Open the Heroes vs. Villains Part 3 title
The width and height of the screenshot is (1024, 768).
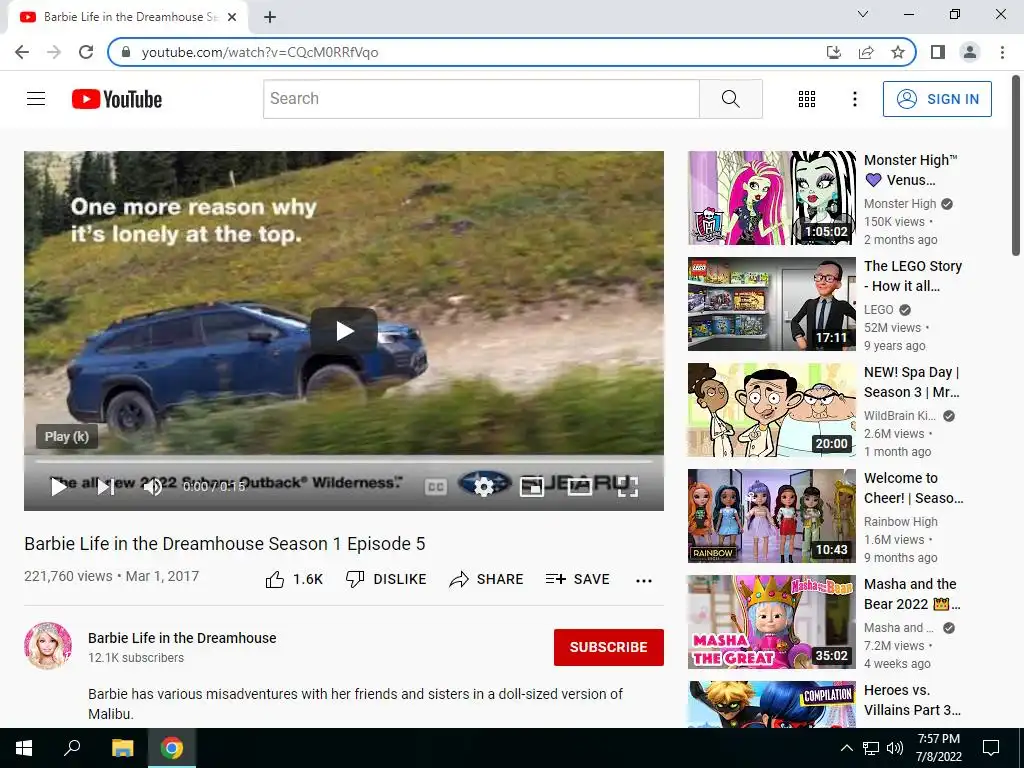pyautogui.click(x=912, y=700)
